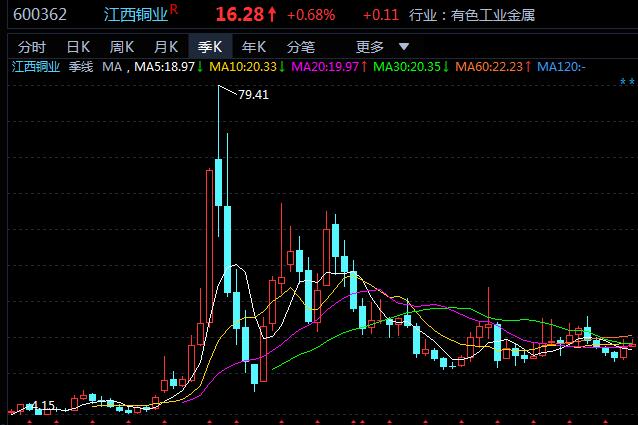Switch to the 分时 chart tab

pos(31,47)
